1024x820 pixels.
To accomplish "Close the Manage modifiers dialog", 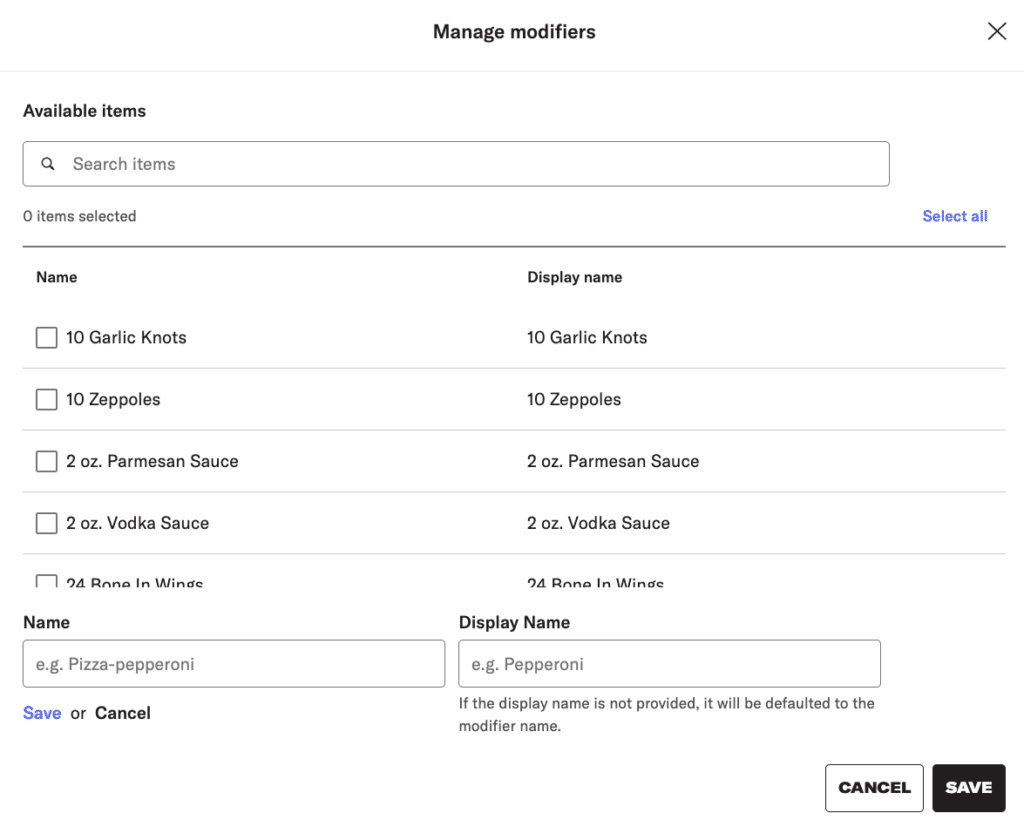I will click(x=996, y=32).
